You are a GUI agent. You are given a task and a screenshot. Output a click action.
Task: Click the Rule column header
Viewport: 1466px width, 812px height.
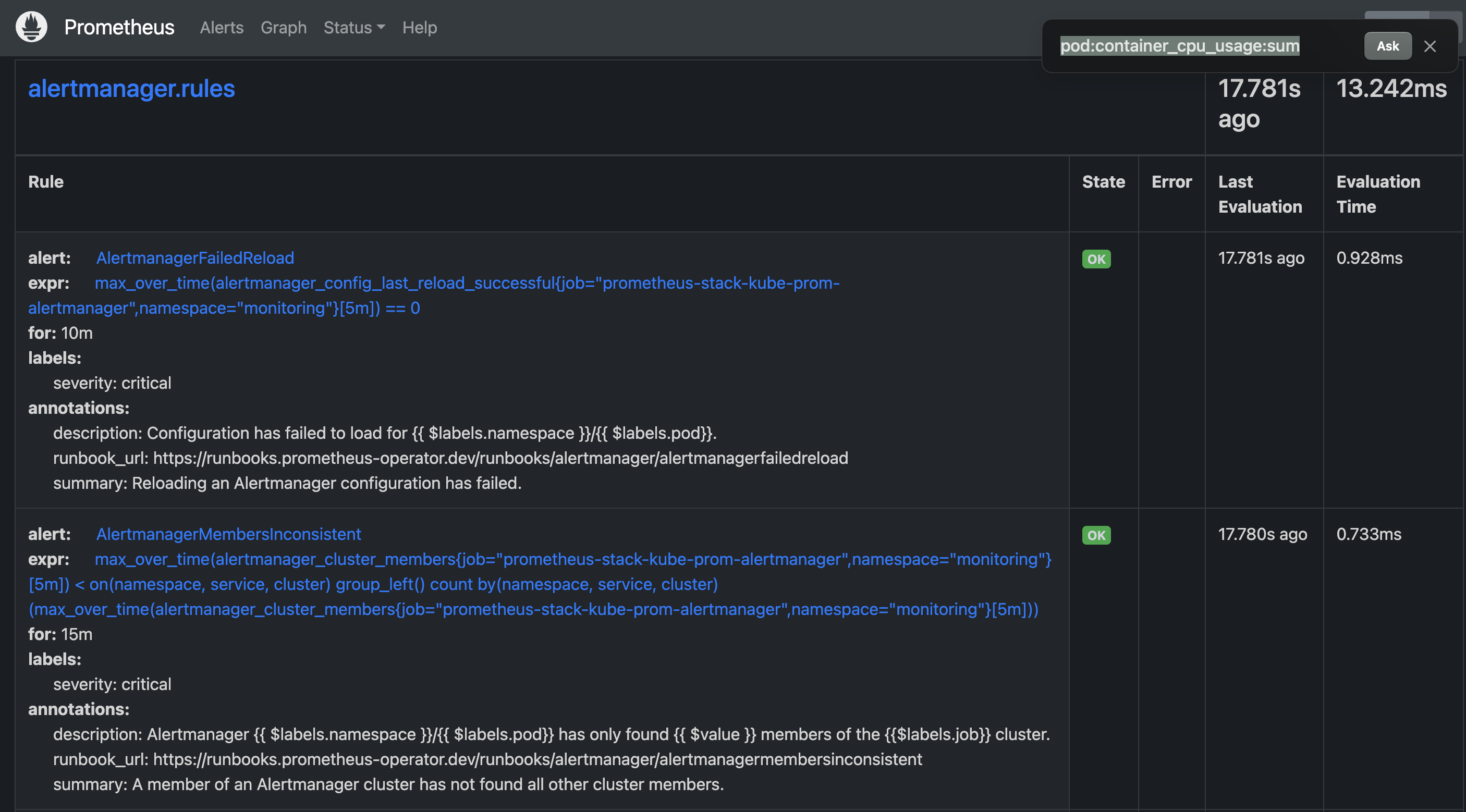pyautogui.click(x=46, y=181)
